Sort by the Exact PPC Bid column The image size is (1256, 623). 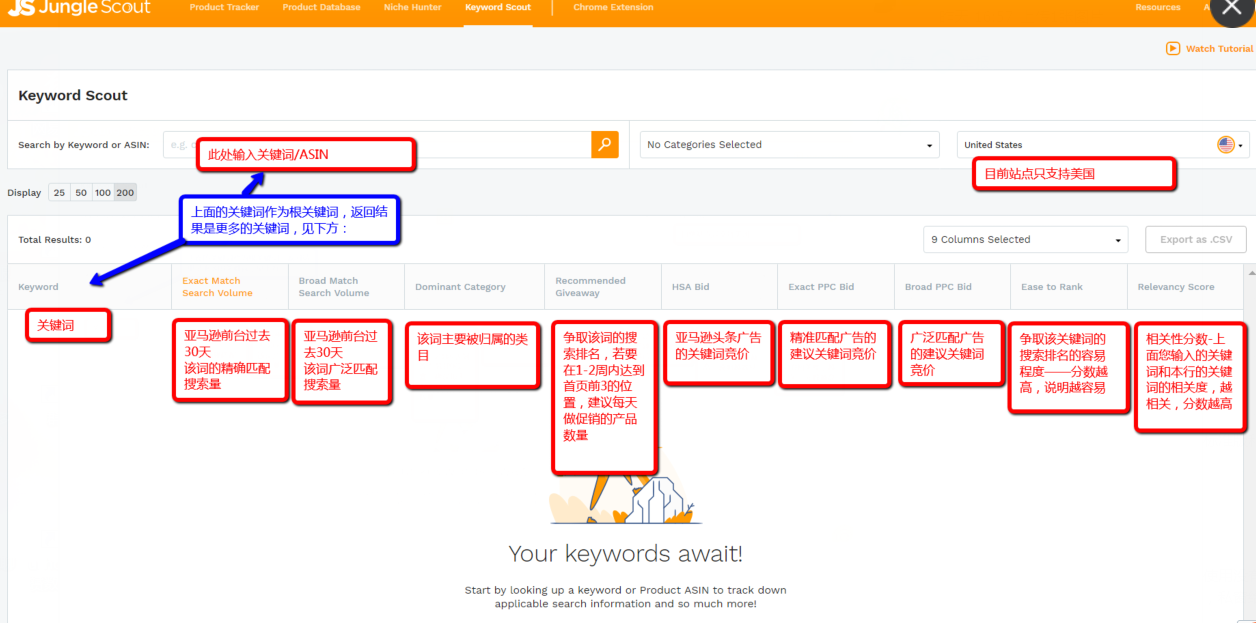point(821,287)
